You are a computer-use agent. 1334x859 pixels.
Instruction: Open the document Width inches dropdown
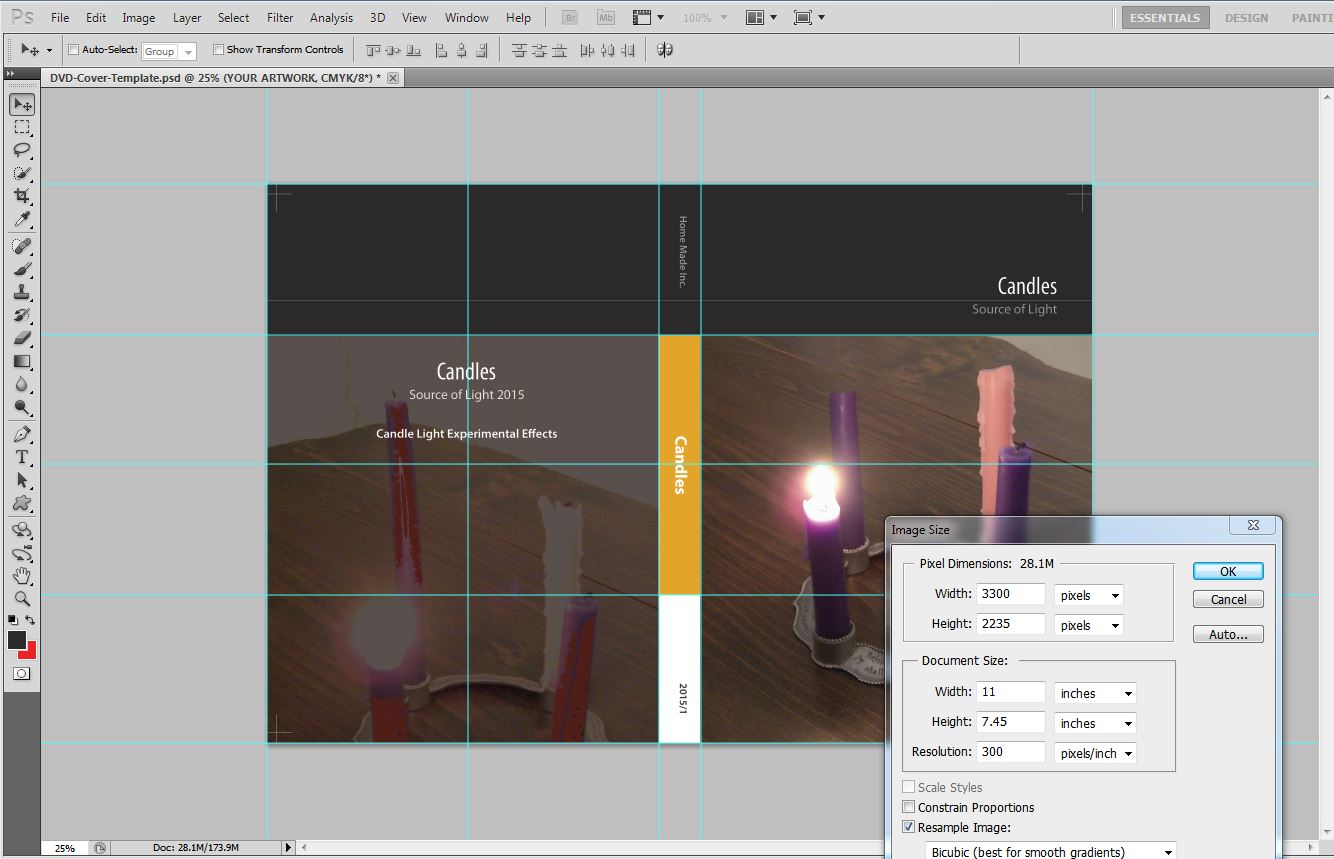point(1095,693)
